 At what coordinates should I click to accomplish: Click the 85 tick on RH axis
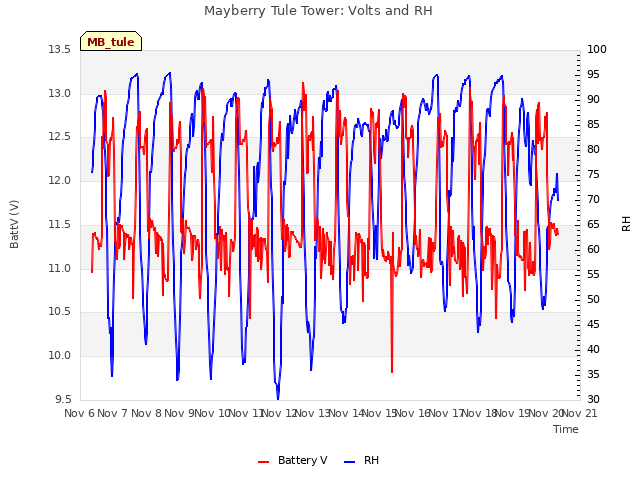click(593, 124)
